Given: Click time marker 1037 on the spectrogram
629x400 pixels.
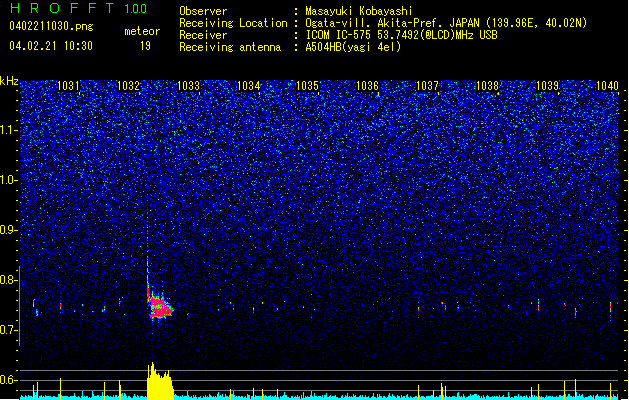Looking at the screenshot, I should 427,85.
